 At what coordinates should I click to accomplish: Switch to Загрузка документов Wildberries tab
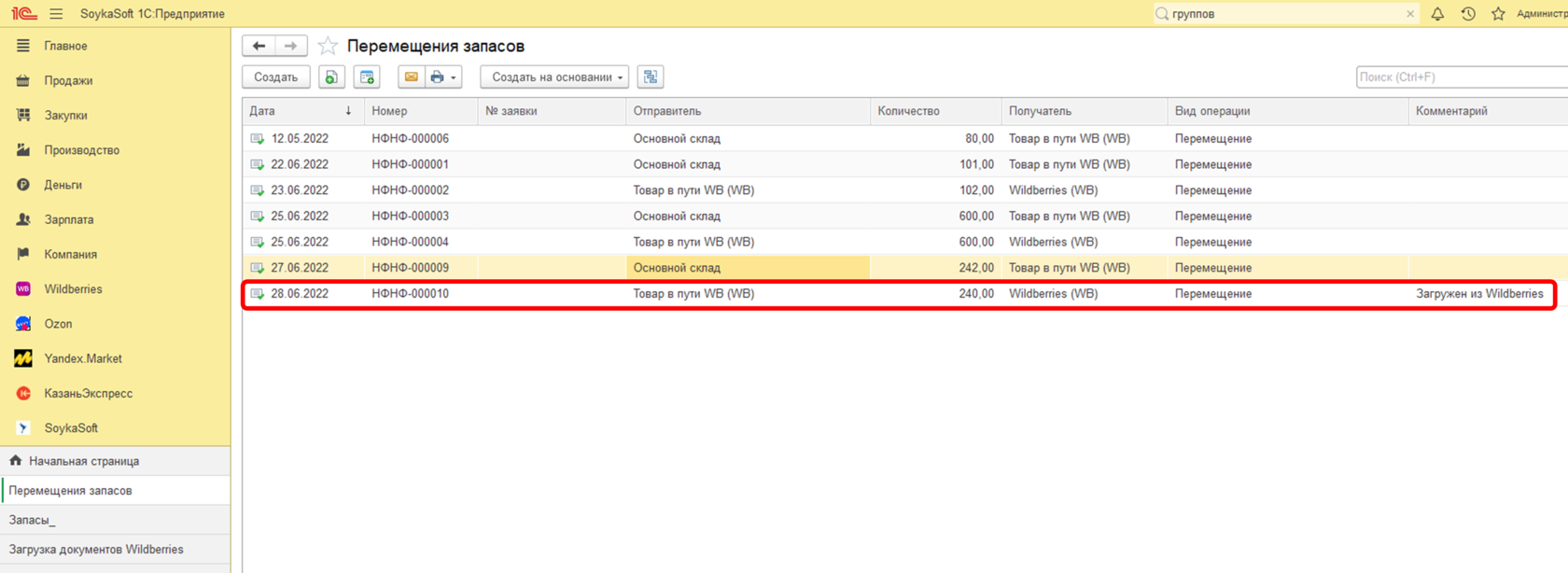coord(115,550)
